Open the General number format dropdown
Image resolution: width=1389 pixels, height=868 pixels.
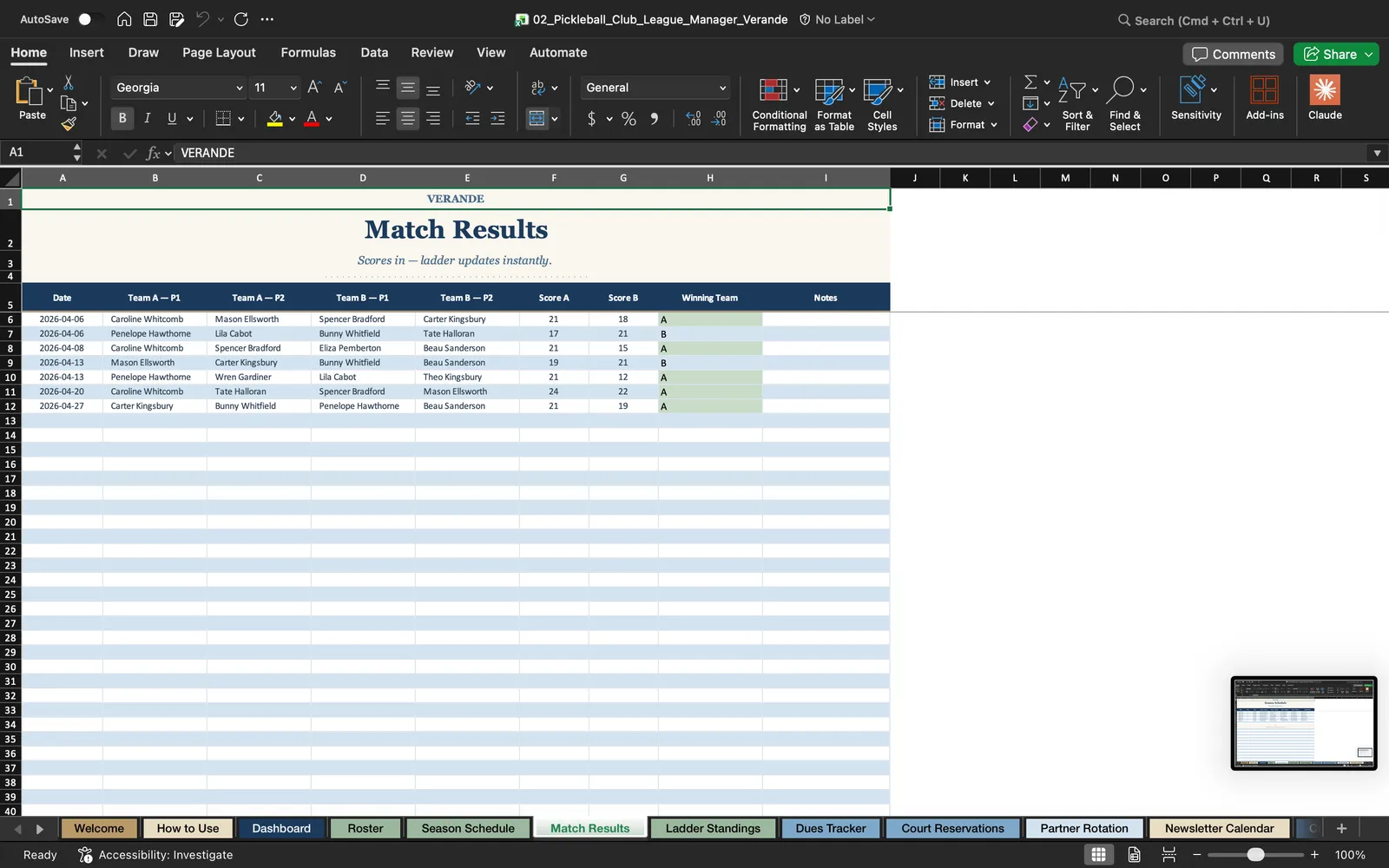(722, 88)
